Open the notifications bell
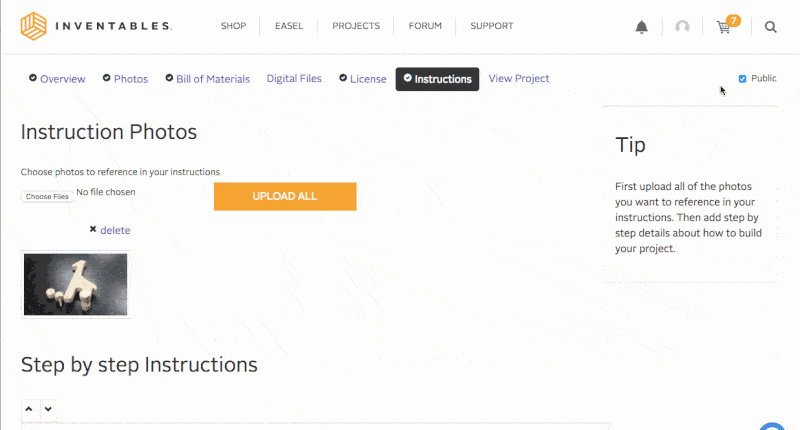Image resolution: width=800 pixels, height=430 pixels. click(642, 27)
